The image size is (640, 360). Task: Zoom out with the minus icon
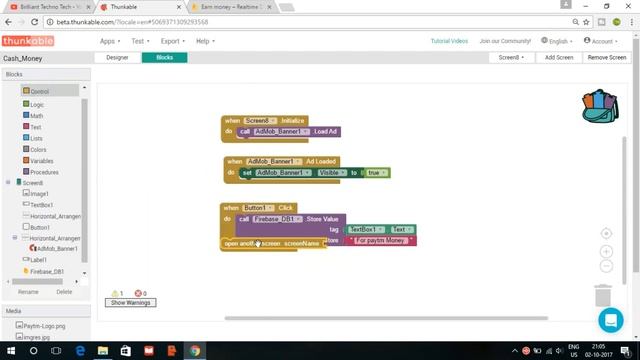pos(606,266)
